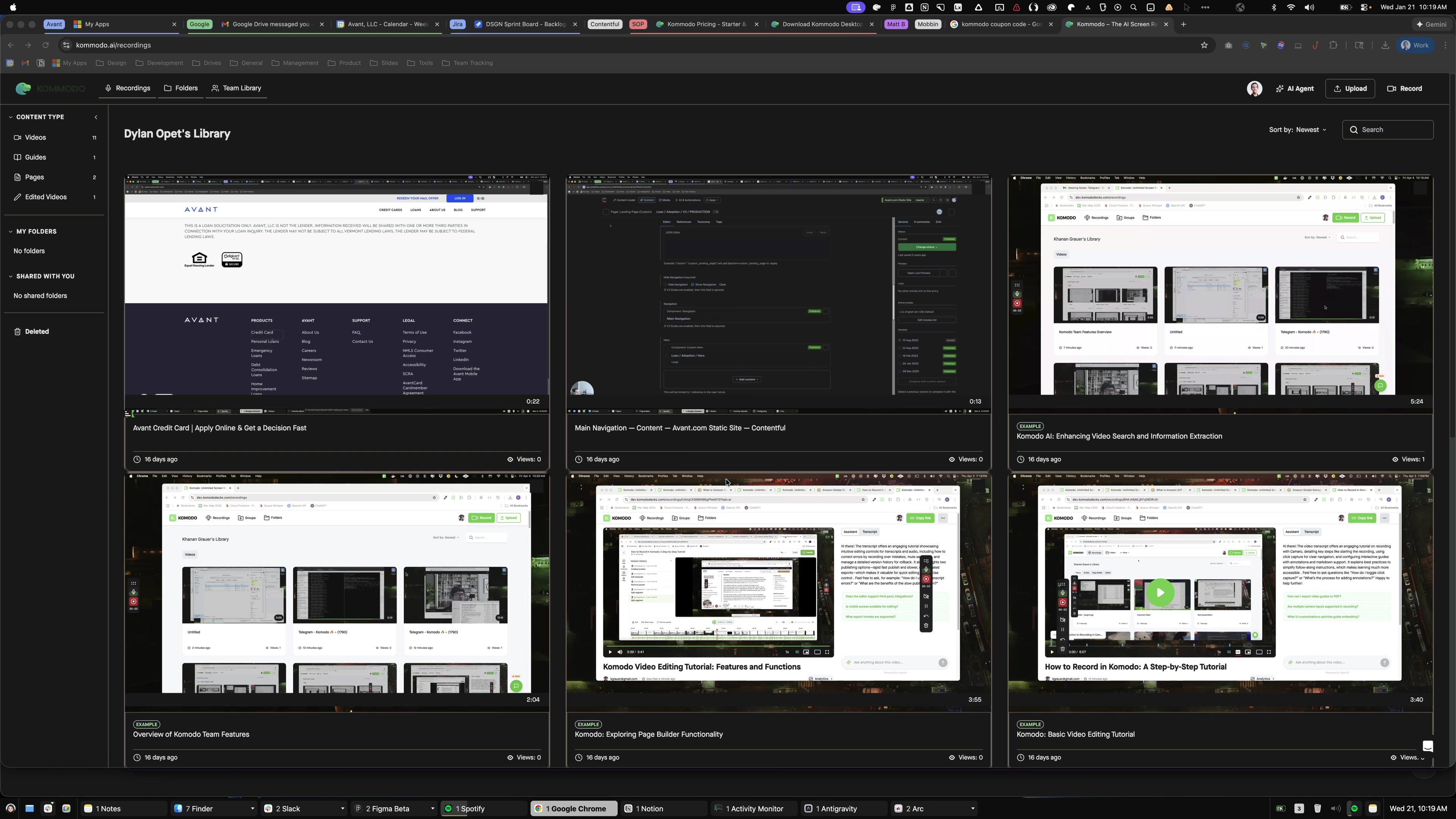This screenshot has height=819, width=1456.
Task: Toggle the Jira tab group
Action: pyautogui.click(x=458, y=24)
